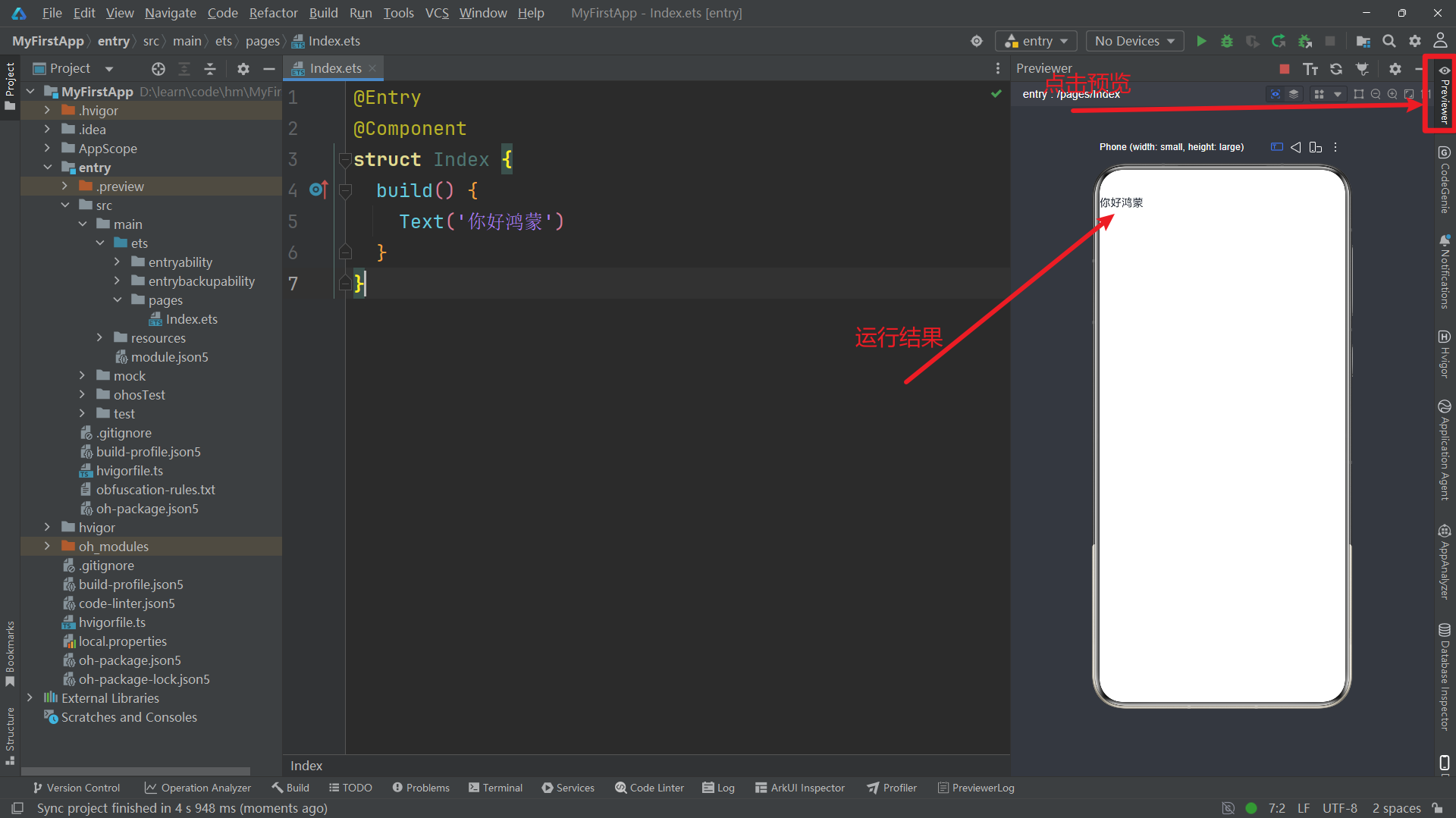Viewport: 1456px width, 818px height.
Task: Open the multi-device preview icon near Phone label
Action: click(1316, 147)
